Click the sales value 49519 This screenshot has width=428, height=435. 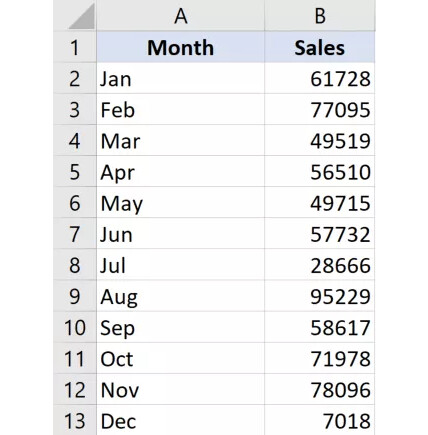[x=320, y=141]
